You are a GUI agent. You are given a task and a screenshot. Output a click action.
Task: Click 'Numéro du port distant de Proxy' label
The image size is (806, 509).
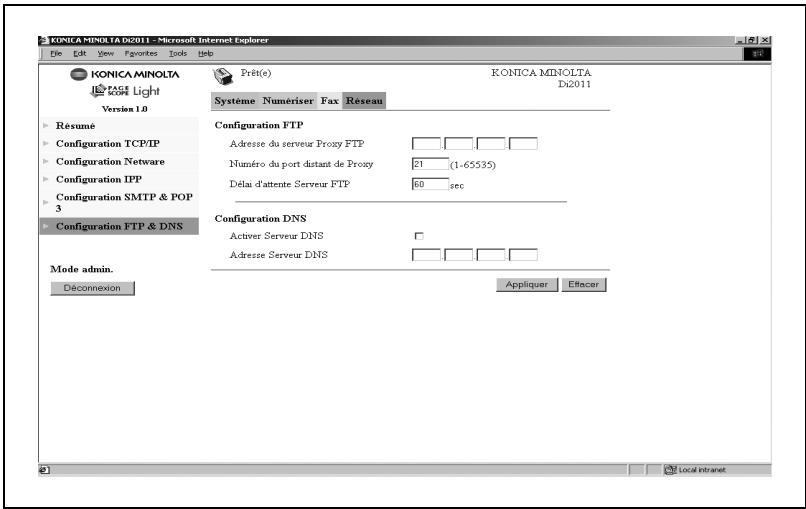point(301,164)
